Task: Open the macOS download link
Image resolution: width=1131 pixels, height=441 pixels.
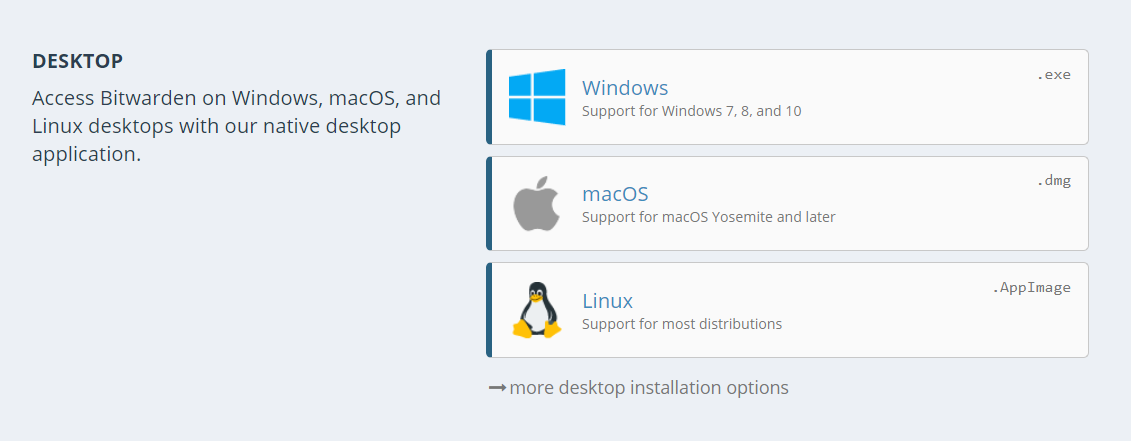Action: pyautogui.click(x=615, y=194)
